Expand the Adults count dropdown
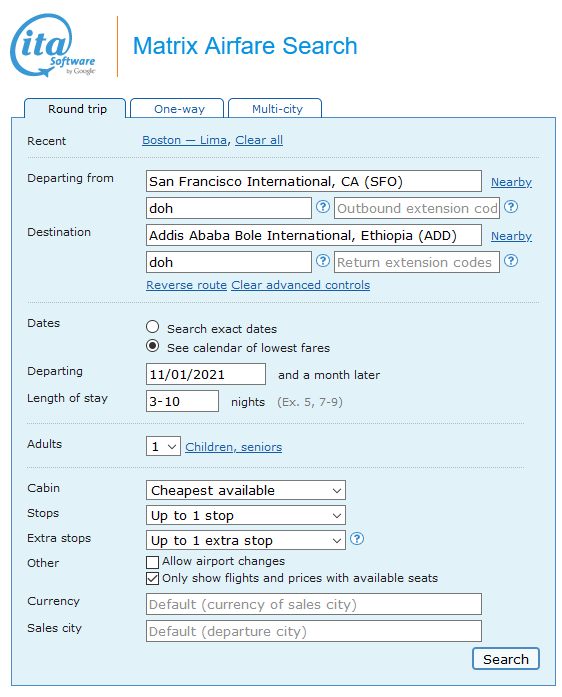Viewport: 562px width, 697px height. (163, 446)
